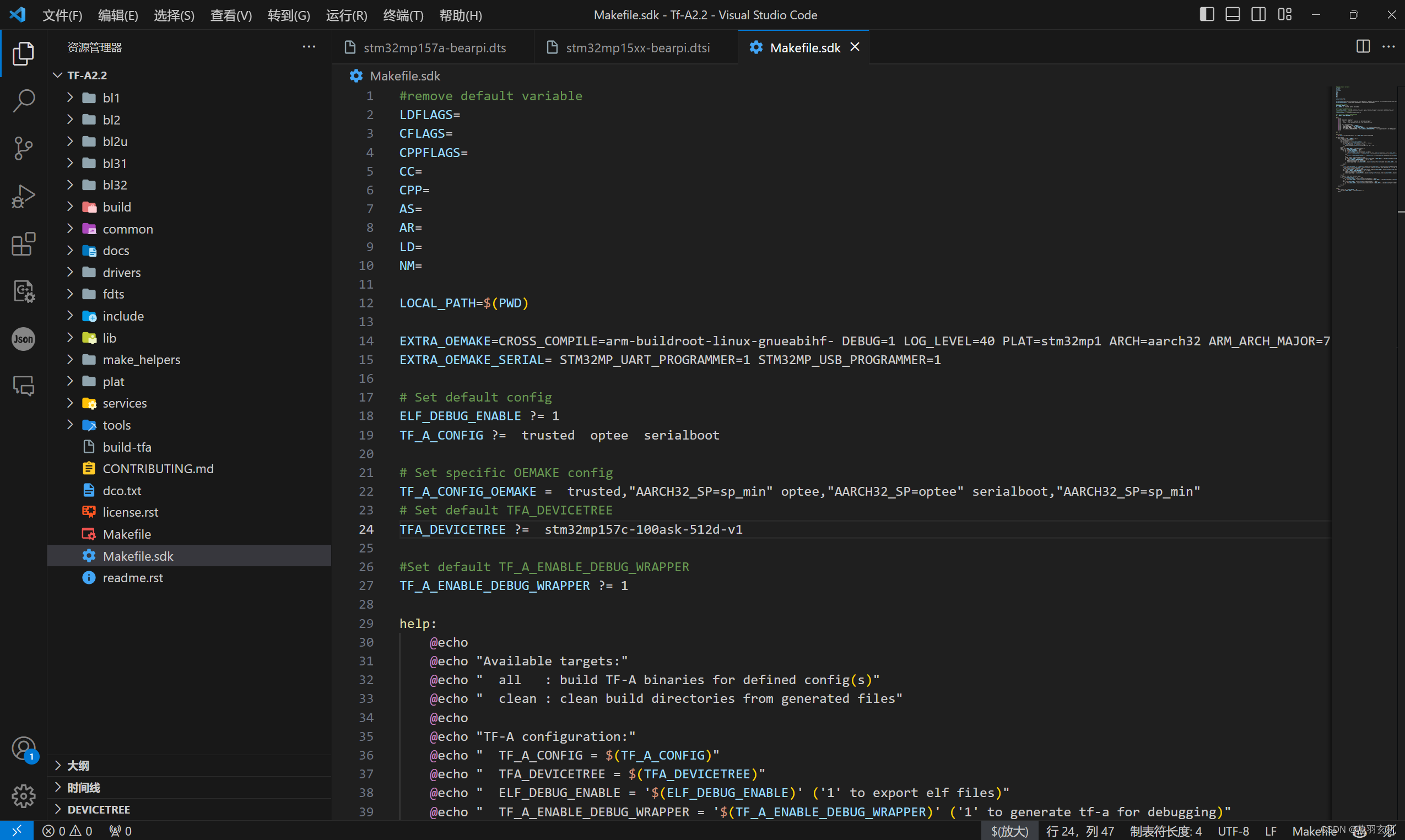Expand the build folder
Image resolution: width=1405 pixels, height=840 pixels.
pos(189,207)
